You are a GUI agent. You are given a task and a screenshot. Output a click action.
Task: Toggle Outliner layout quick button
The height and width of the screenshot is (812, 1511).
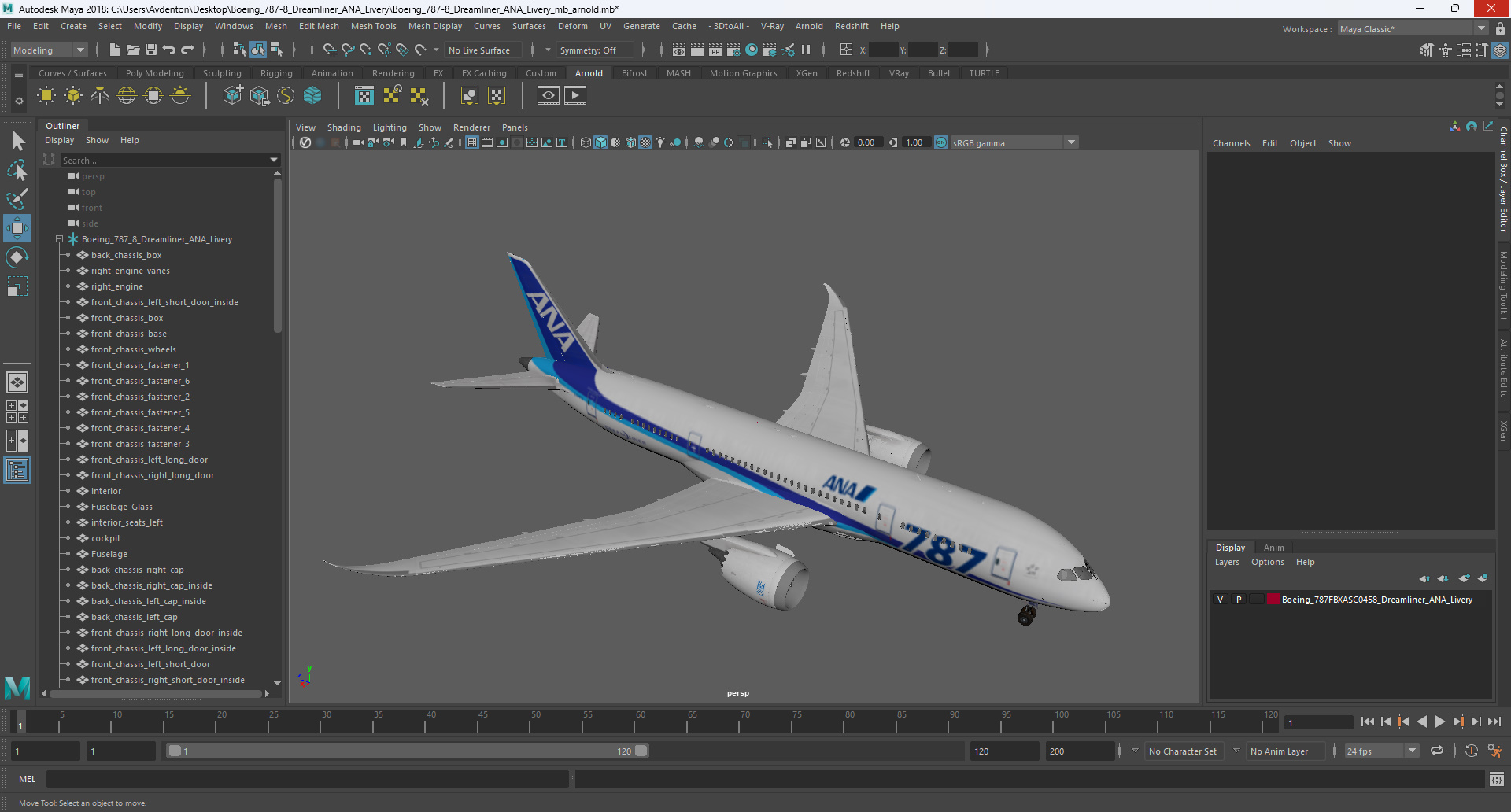17,471
